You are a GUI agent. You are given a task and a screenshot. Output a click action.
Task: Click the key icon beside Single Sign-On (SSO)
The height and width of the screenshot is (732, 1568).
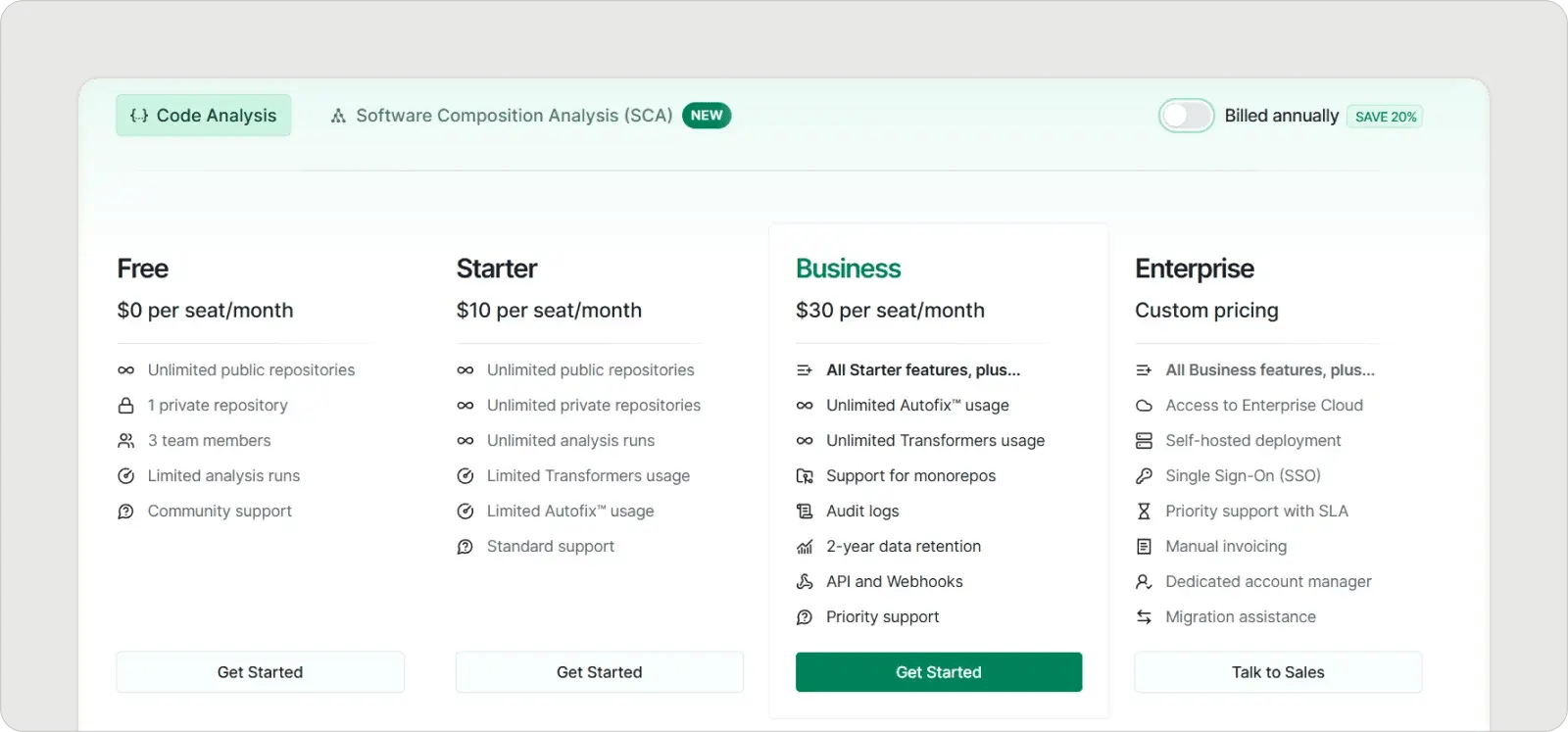coord(1144,475)
